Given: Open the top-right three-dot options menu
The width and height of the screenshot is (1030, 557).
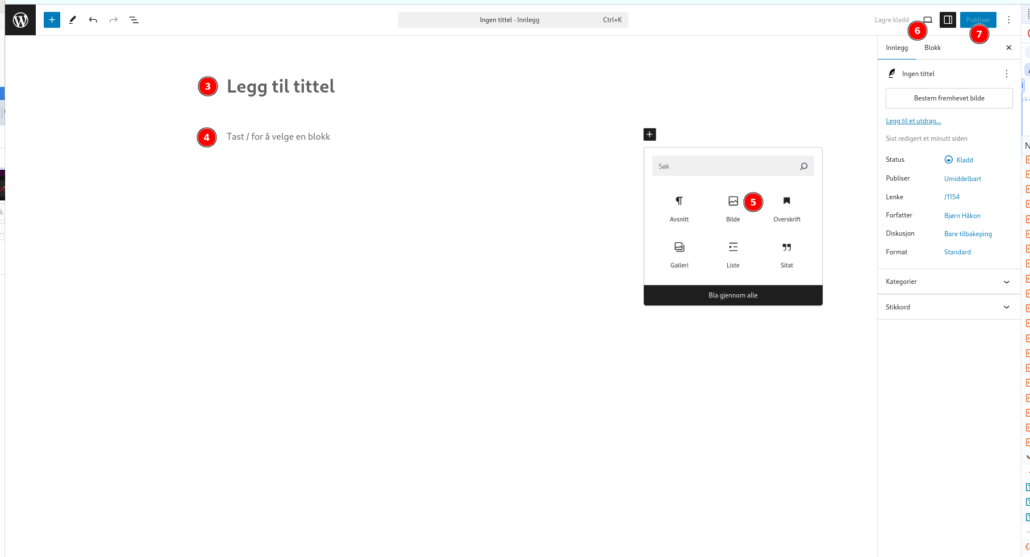Looking at the screenshot, I should [x=1008, y=19].
